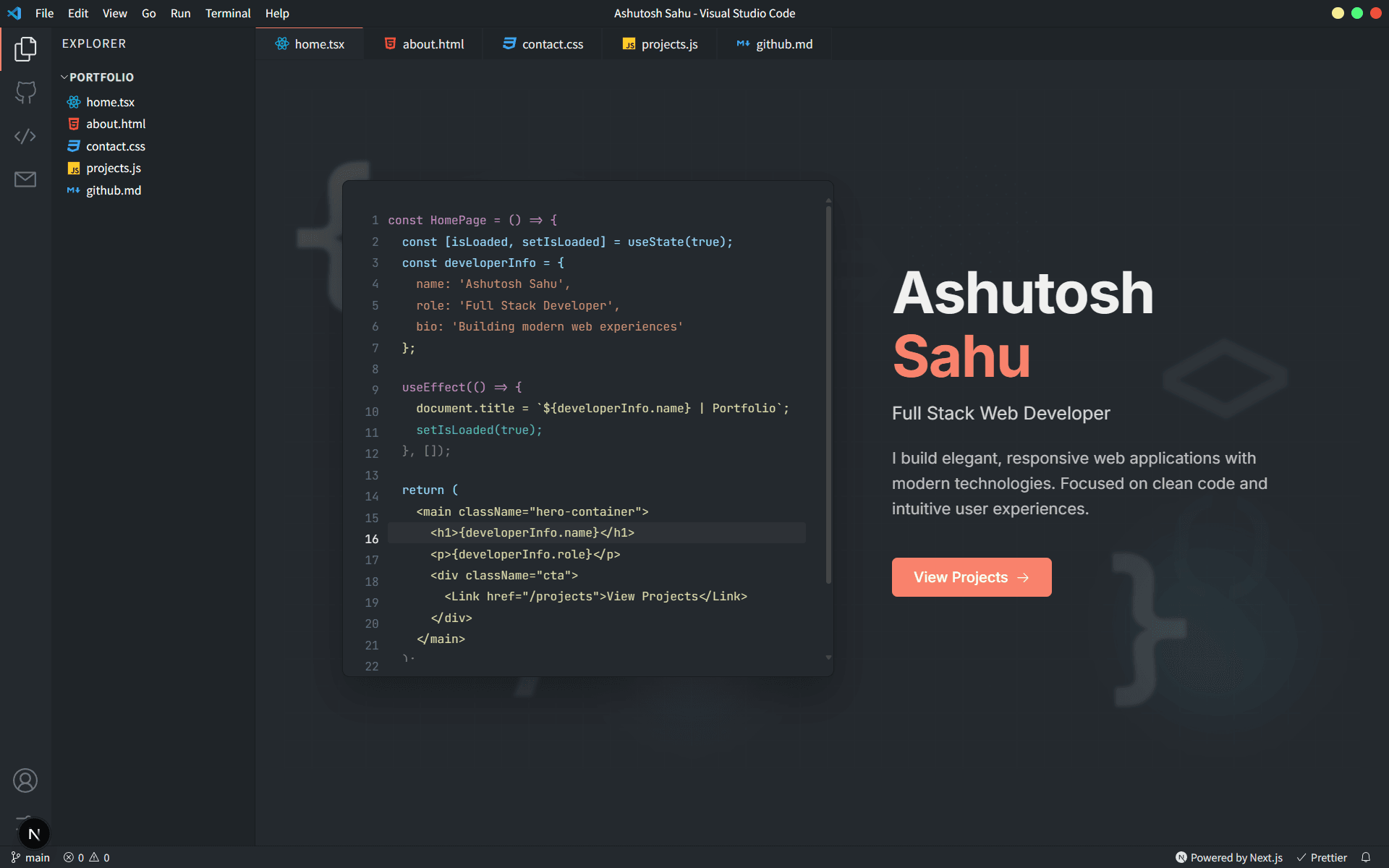Select the GitHub icon in the activity bar
The width and height of the screenshot is (1389, 868).
pyautogui.click(x=26, y=93)
